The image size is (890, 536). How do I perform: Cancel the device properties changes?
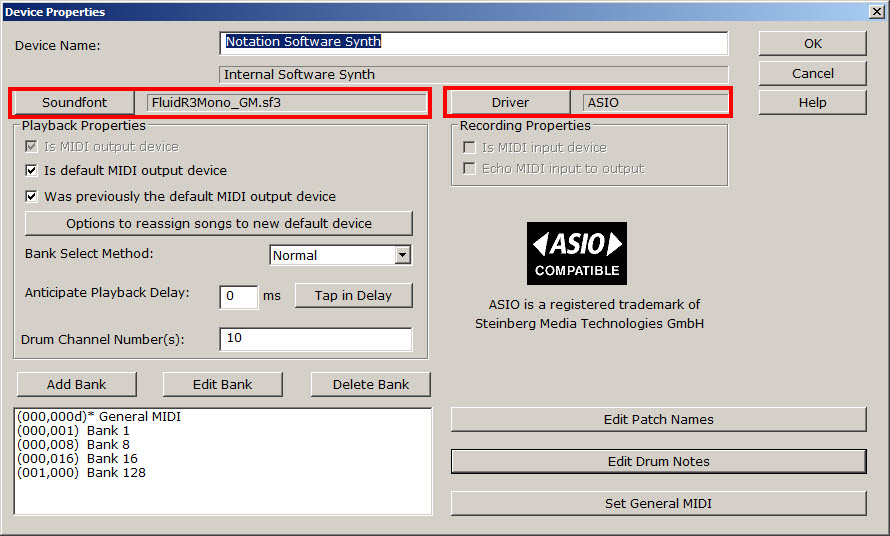tap(812, 73)
